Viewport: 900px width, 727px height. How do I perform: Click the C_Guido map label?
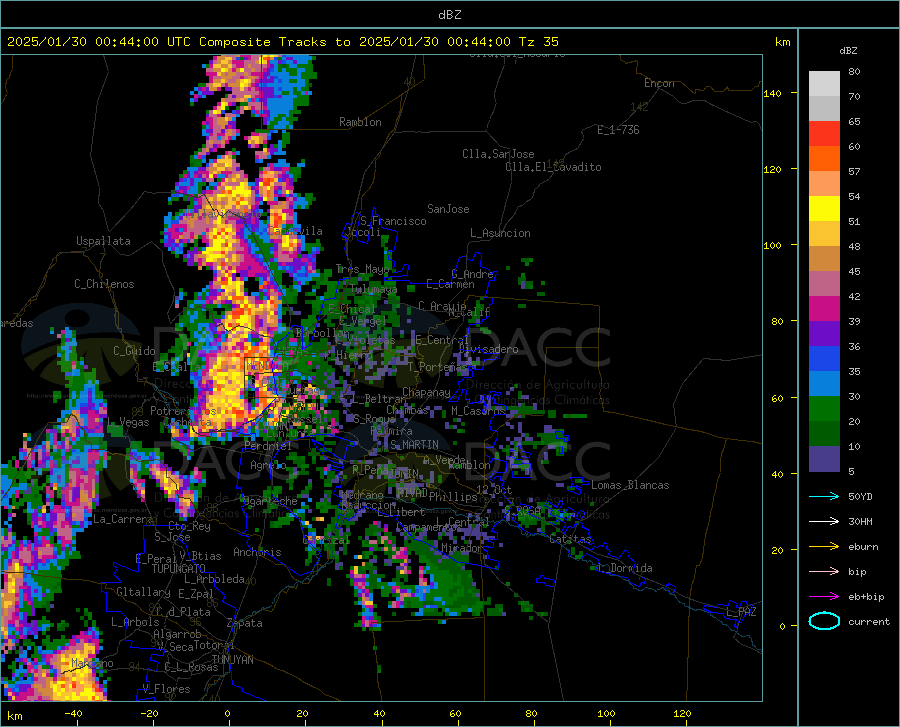[x=134, y=351]
